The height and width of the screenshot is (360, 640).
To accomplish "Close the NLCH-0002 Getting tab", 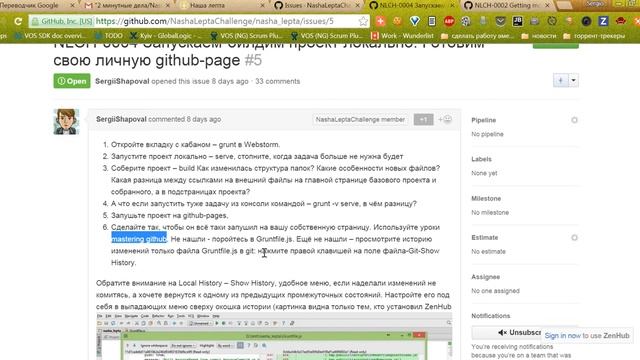I will (548, 6).
